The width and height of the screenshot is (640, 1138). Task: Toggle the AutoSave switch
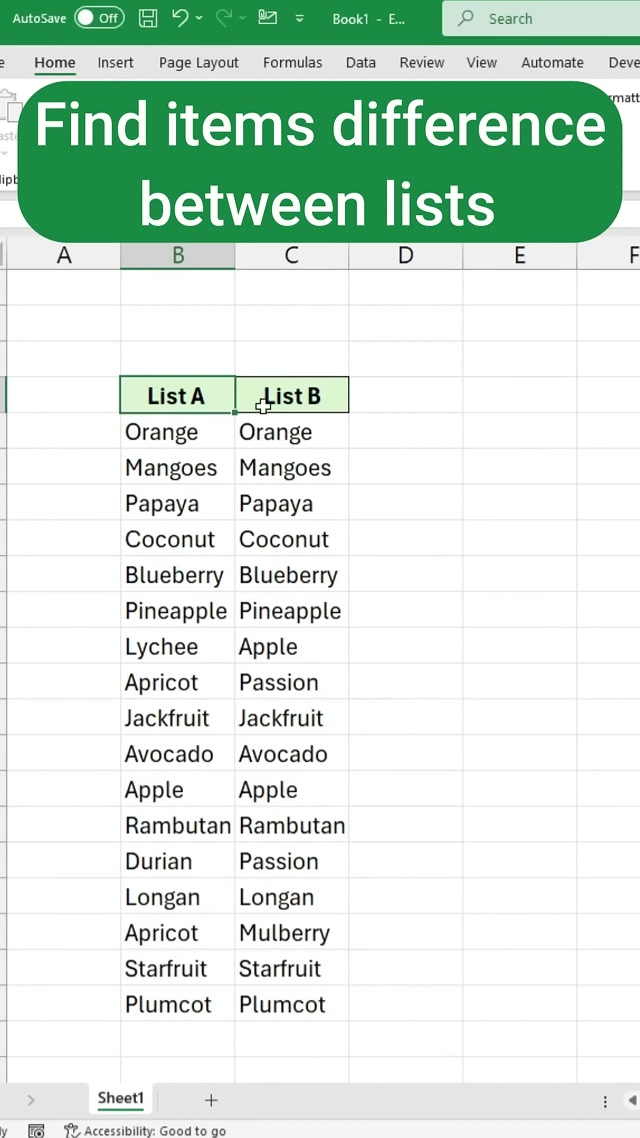[99, 18]
